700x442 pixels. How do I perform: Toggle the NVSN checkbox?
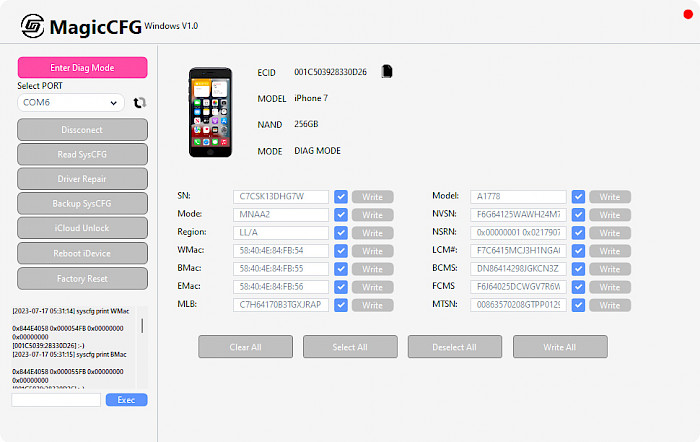578,215
